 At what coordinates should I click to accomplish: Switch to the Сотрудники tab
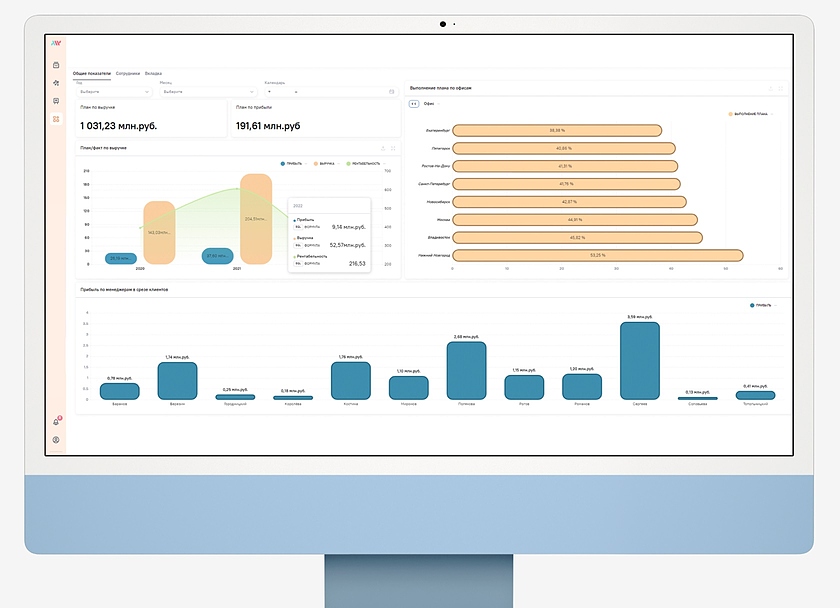127,74
